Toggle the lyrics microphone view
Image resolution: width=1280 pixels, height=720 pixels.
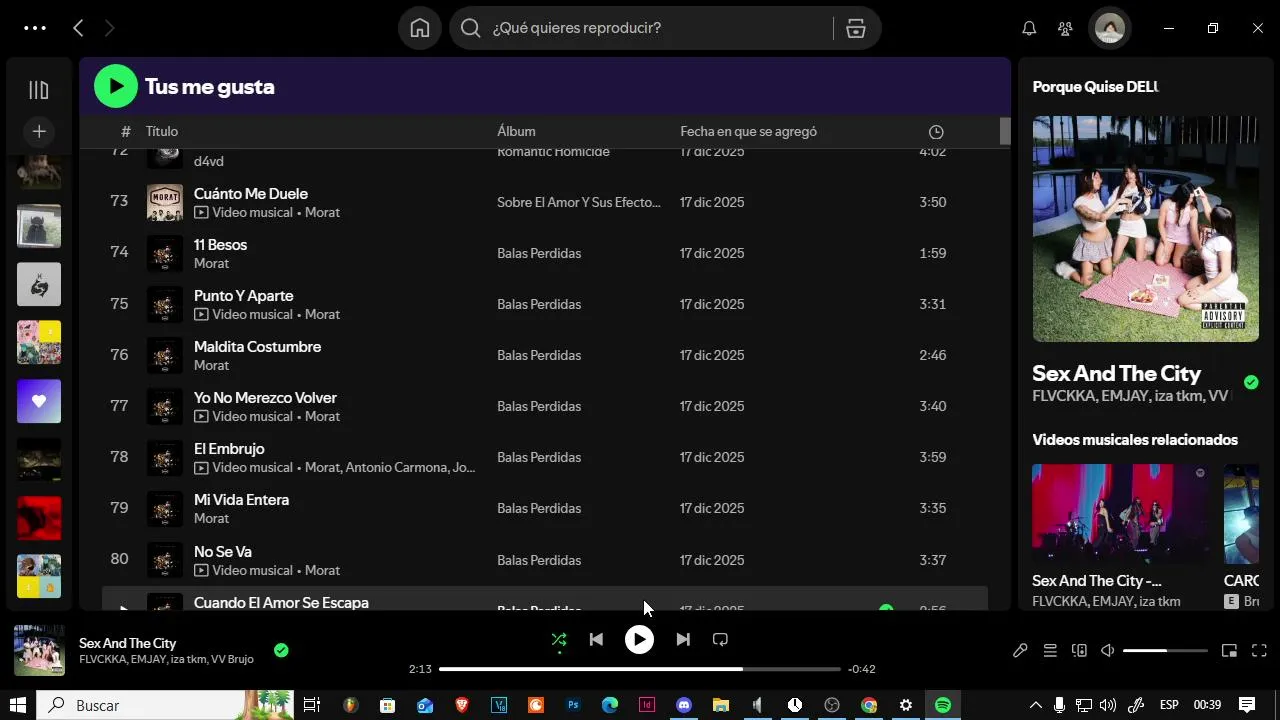coord(1020,650)
